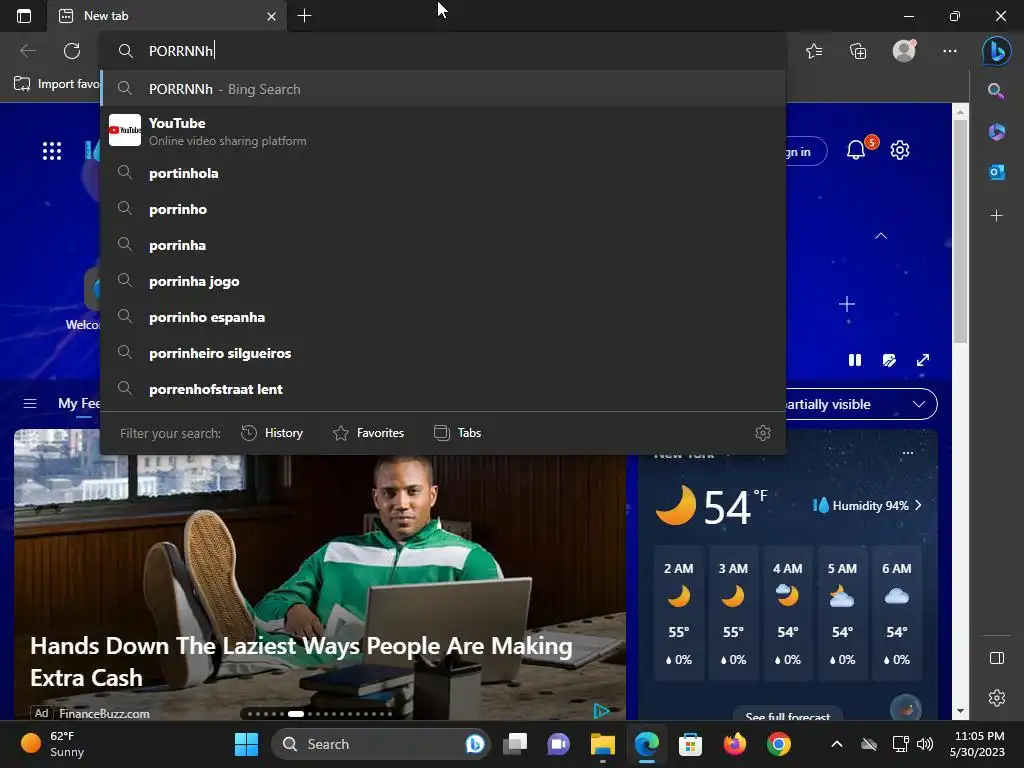Select the YouTube suggestion
The image size is (1024, 768).
pos(443,131)
